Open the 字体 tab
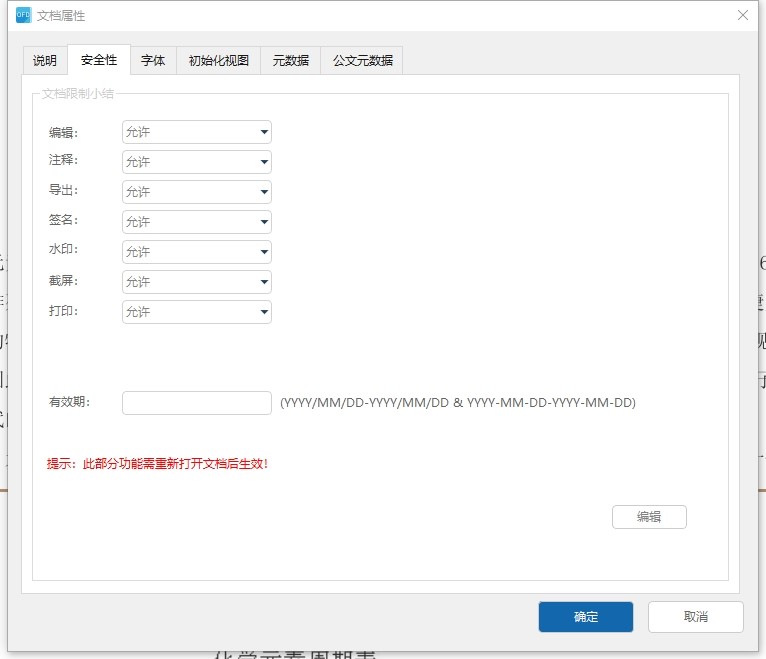766x659 pixels. tap(153, 60)
